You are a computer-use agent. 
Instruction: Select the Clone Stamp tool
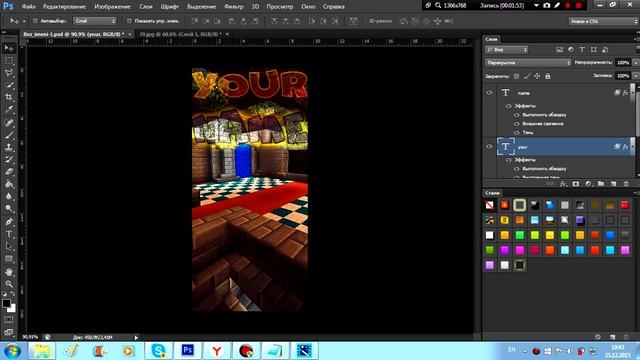pos(9,147)
